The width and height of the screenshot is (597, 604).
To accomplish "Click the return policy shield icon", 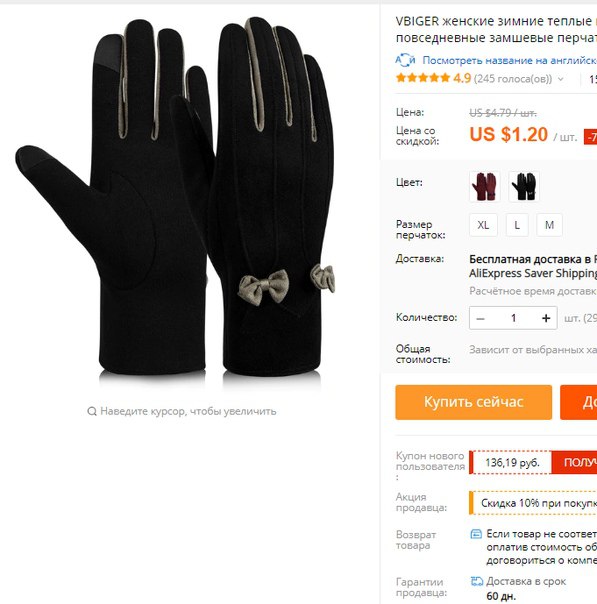I will coord(476,534).
